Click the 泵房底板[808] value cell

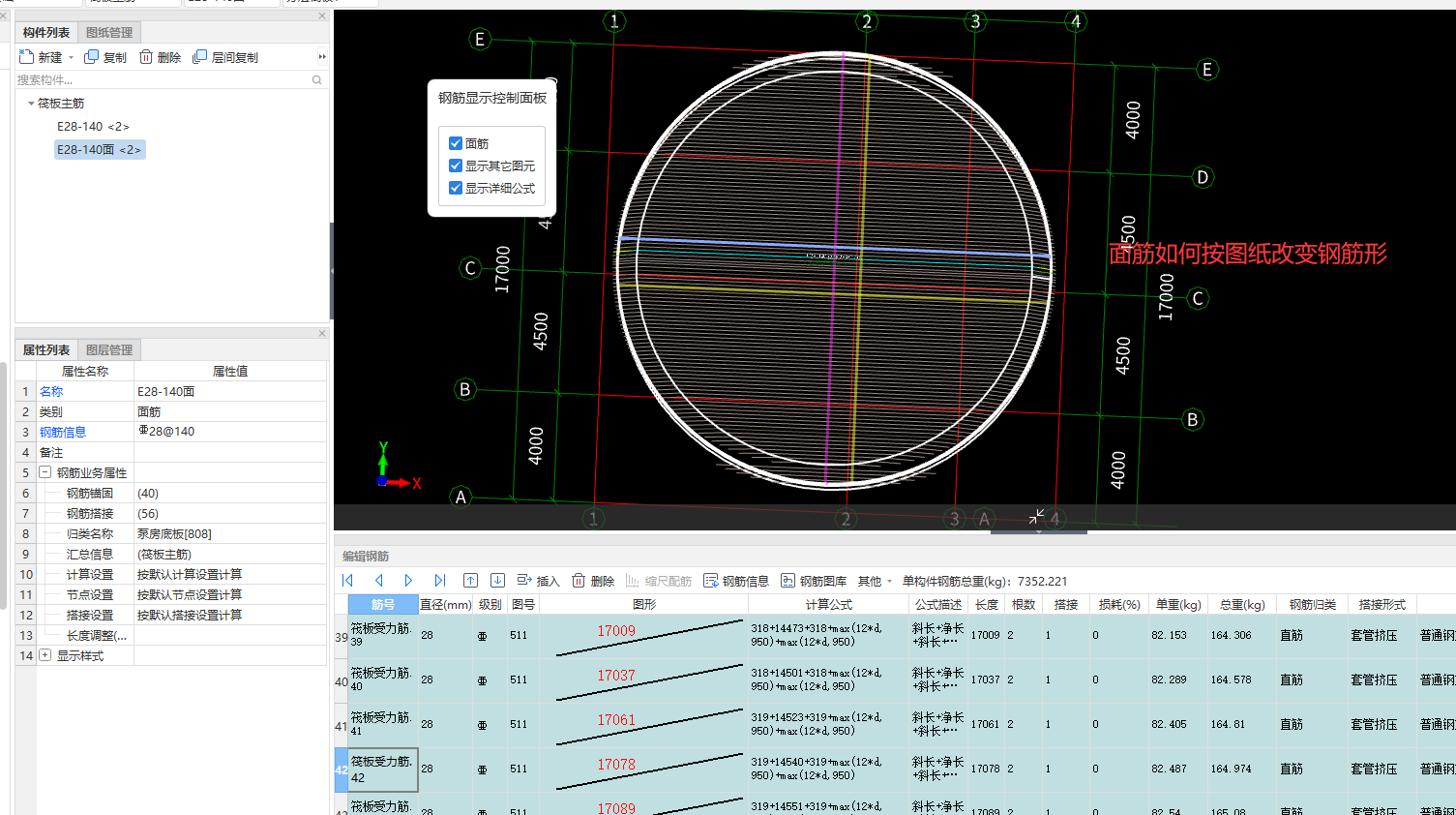(230, 533)
